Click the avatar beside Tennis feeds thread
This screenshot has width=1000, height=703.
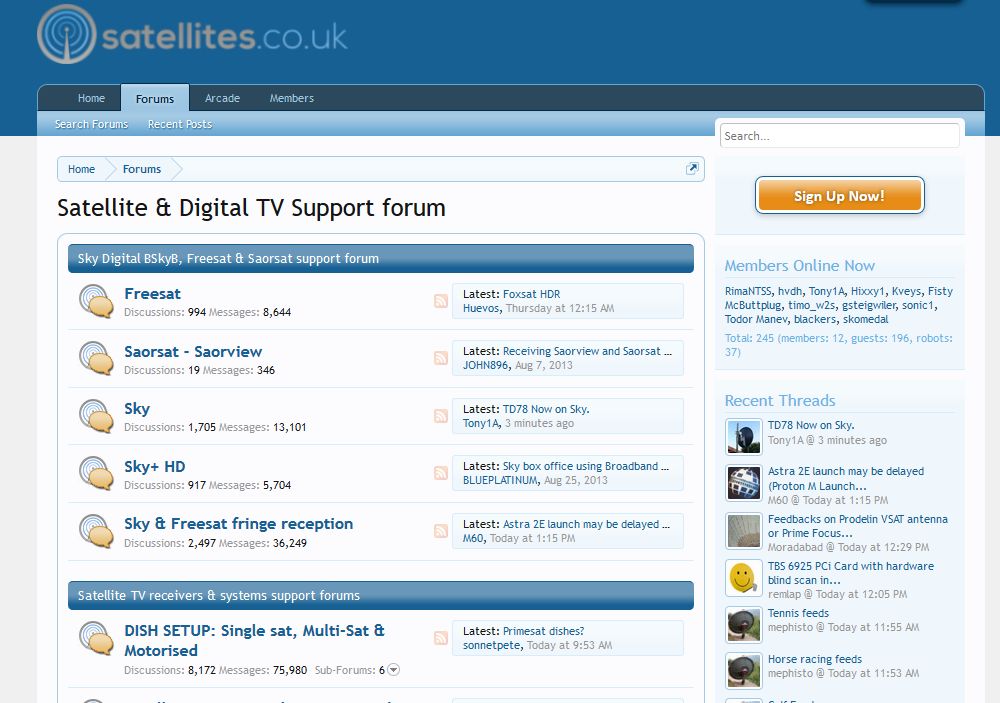click(x=744, y=625)
